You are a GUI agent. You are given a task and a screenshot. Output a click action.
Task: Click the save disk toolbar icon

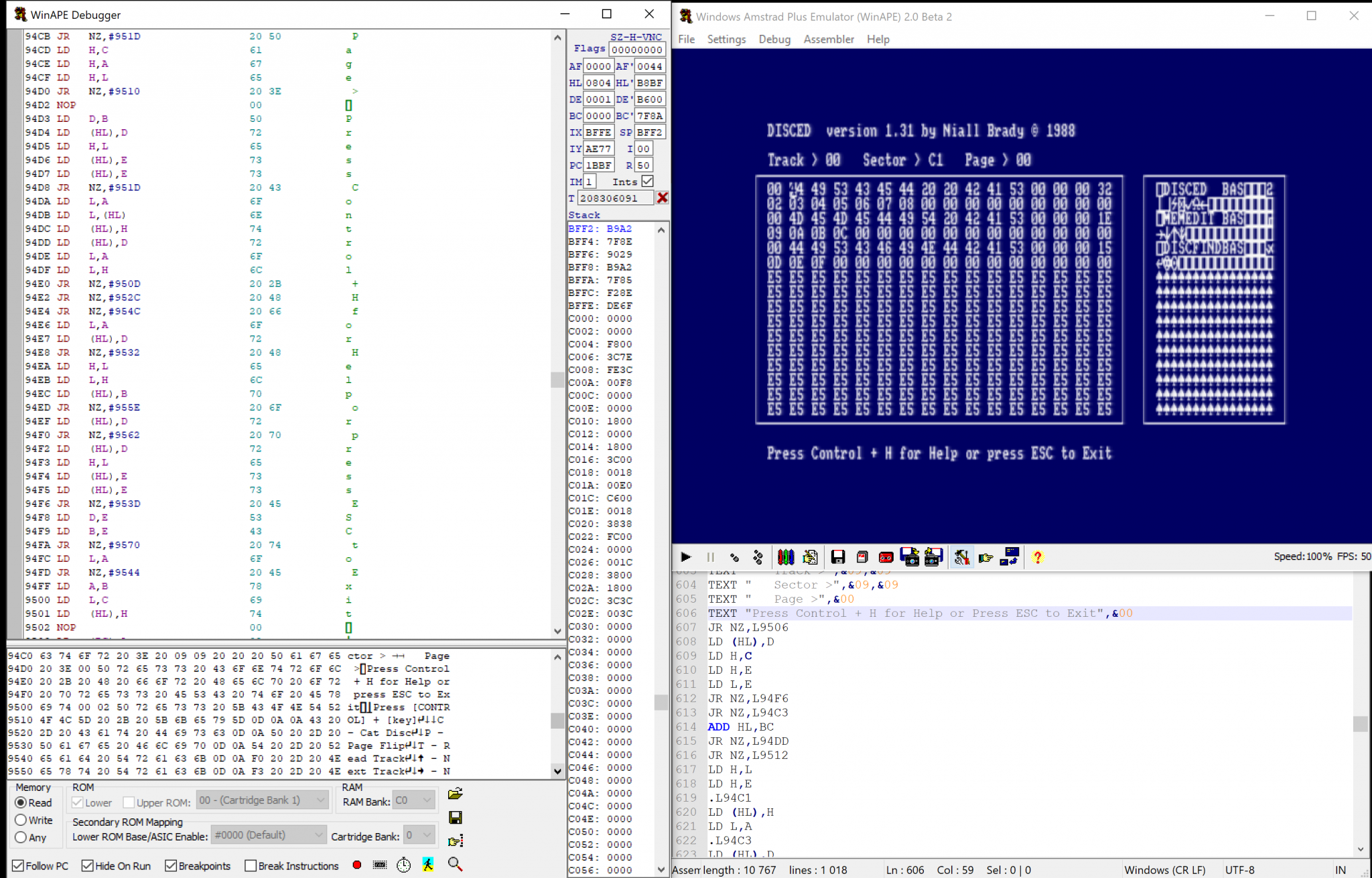click(x=837, y=557)
